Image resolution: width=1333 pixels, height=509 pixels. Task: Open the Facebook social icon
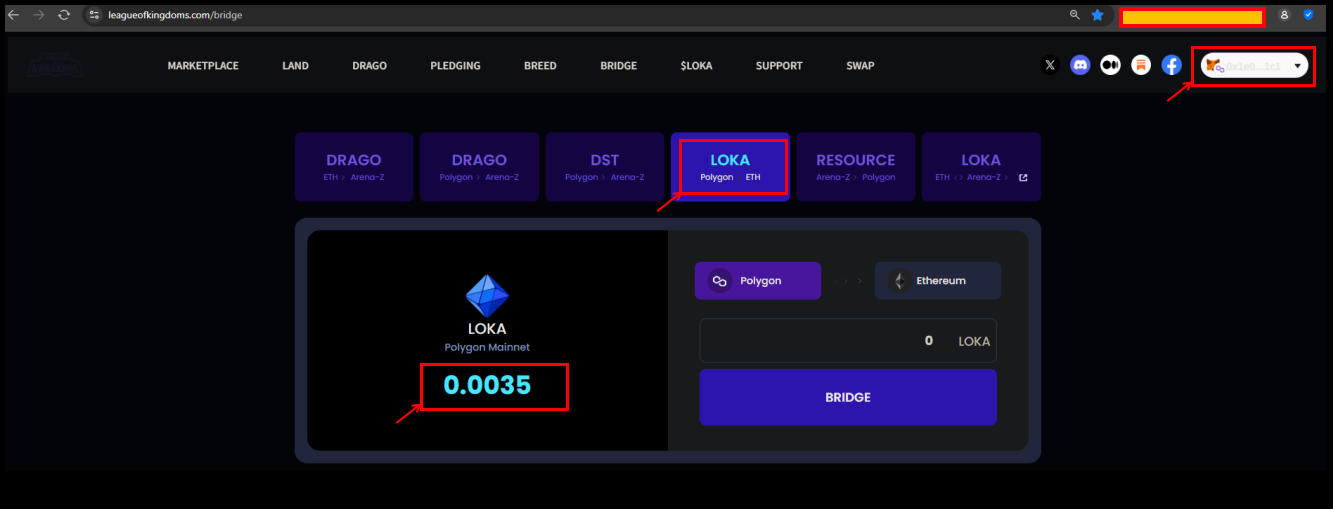1172,65
